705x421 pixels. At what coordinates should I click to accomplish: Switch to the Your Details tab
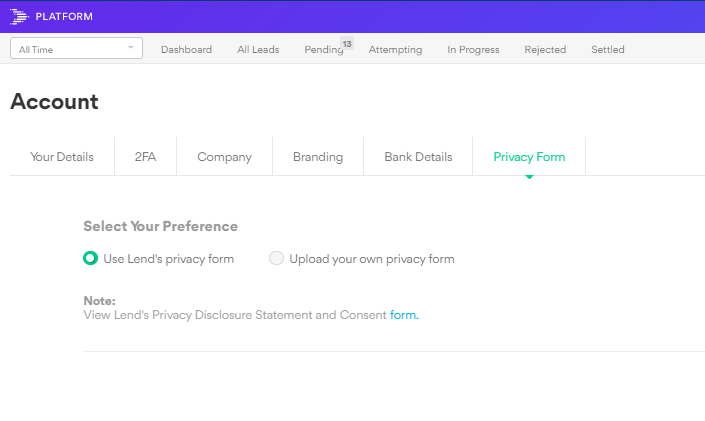point(62,157)
